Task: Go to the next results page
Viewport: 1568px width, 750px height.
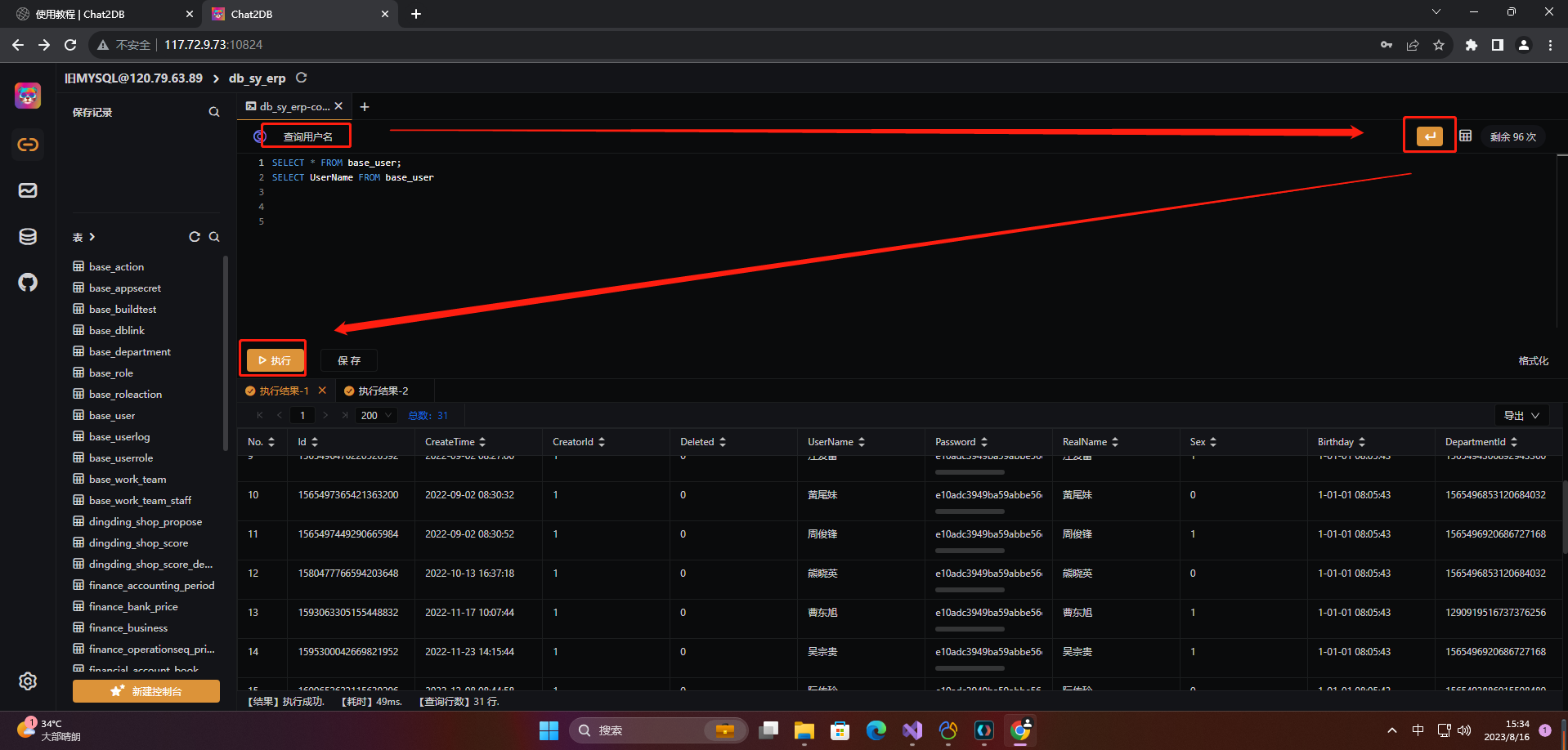Action: tap(325, 415)
